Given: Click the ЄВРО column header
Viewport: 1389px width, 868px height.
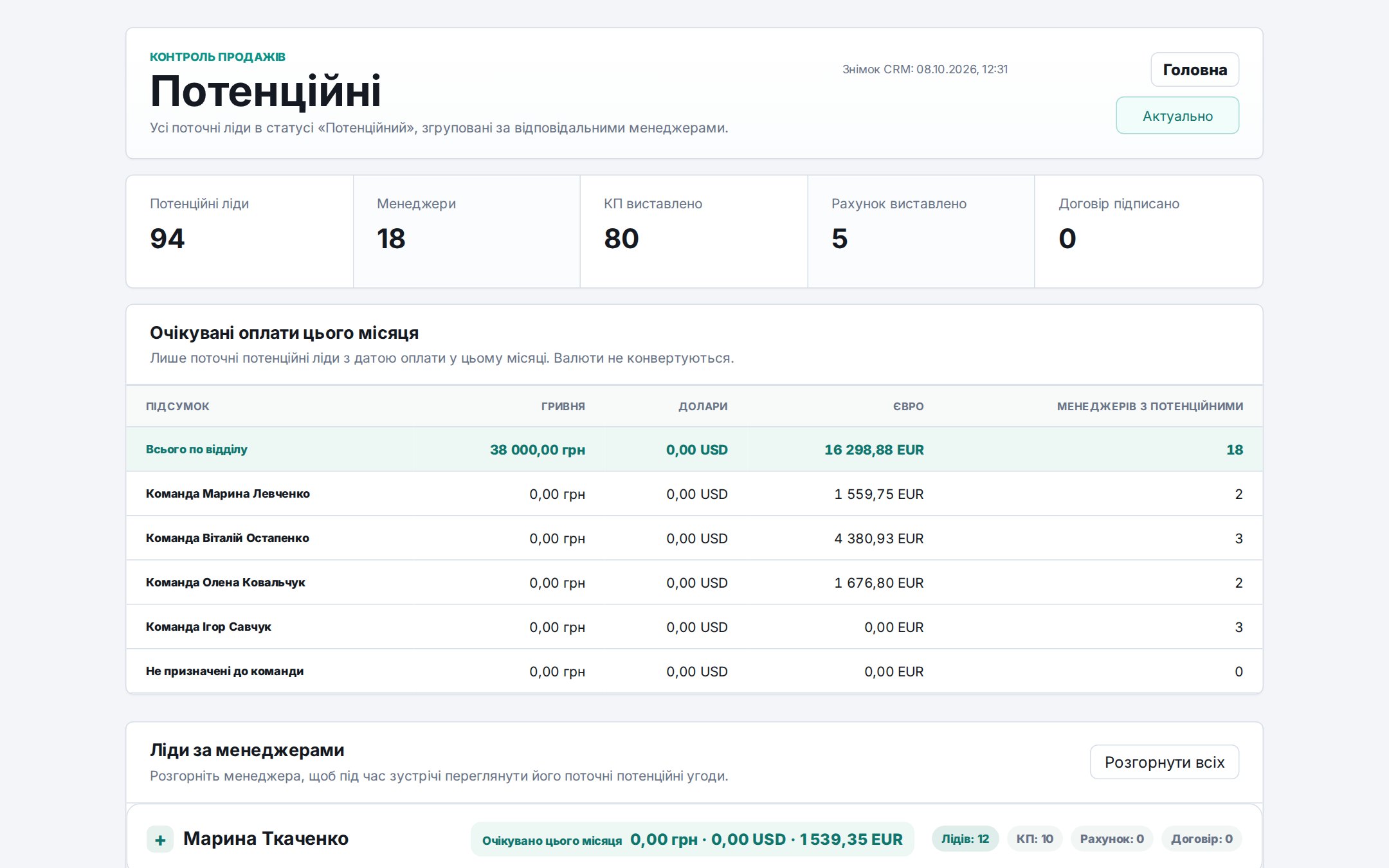Looking at the screenshot, I should pyautogui.click(x=908, y=406).
